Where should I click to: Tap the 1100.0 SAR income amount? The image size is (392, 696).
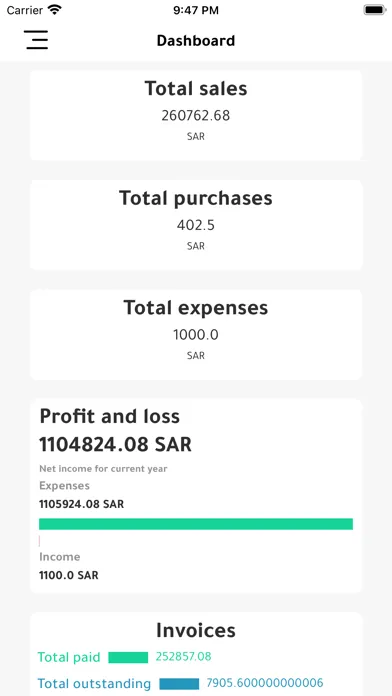click(69, 575)
